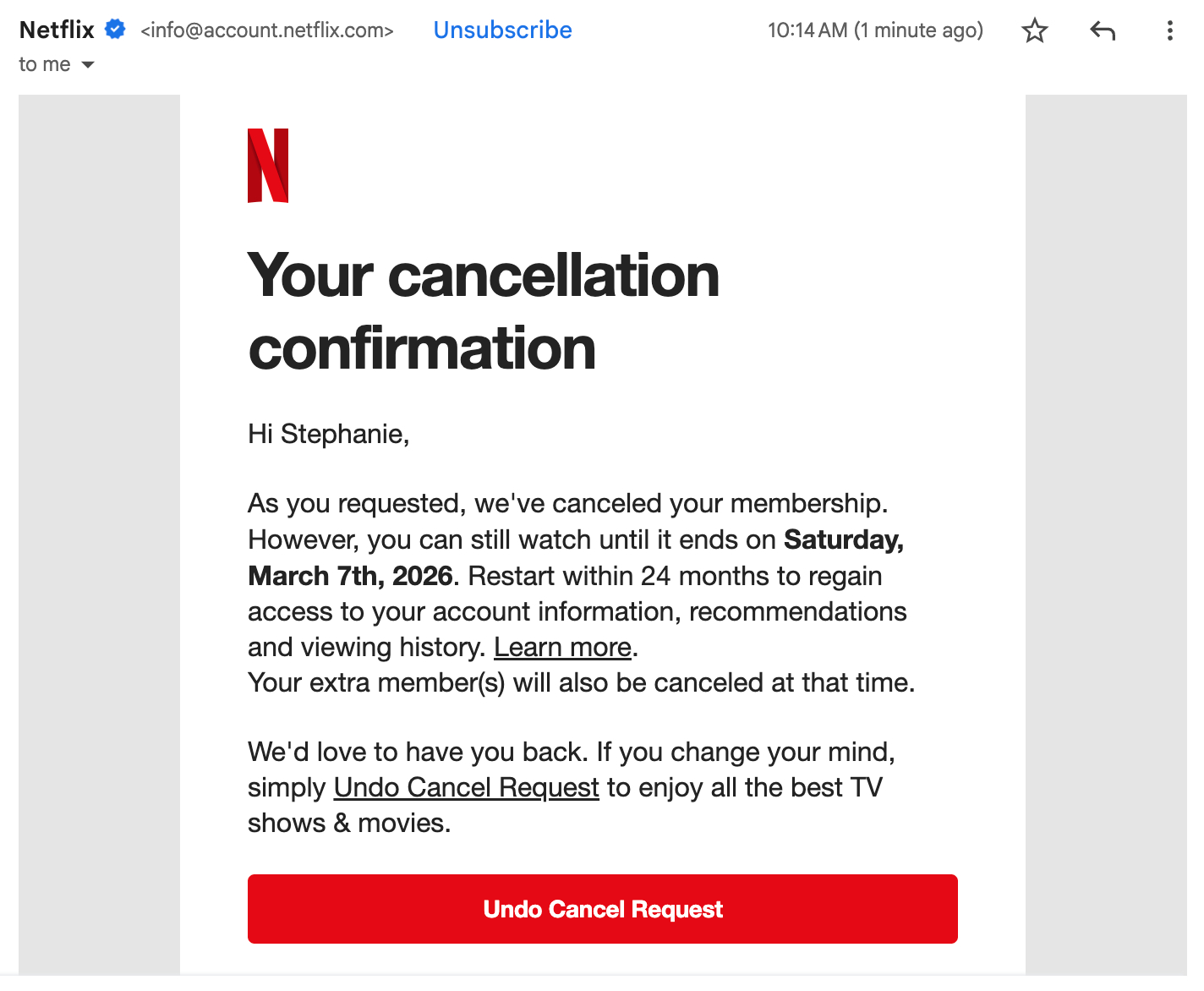Click the "Your cancellation confirmation" heading
This screenshot has width=1204, height=991.
click(x=483, y=311)
